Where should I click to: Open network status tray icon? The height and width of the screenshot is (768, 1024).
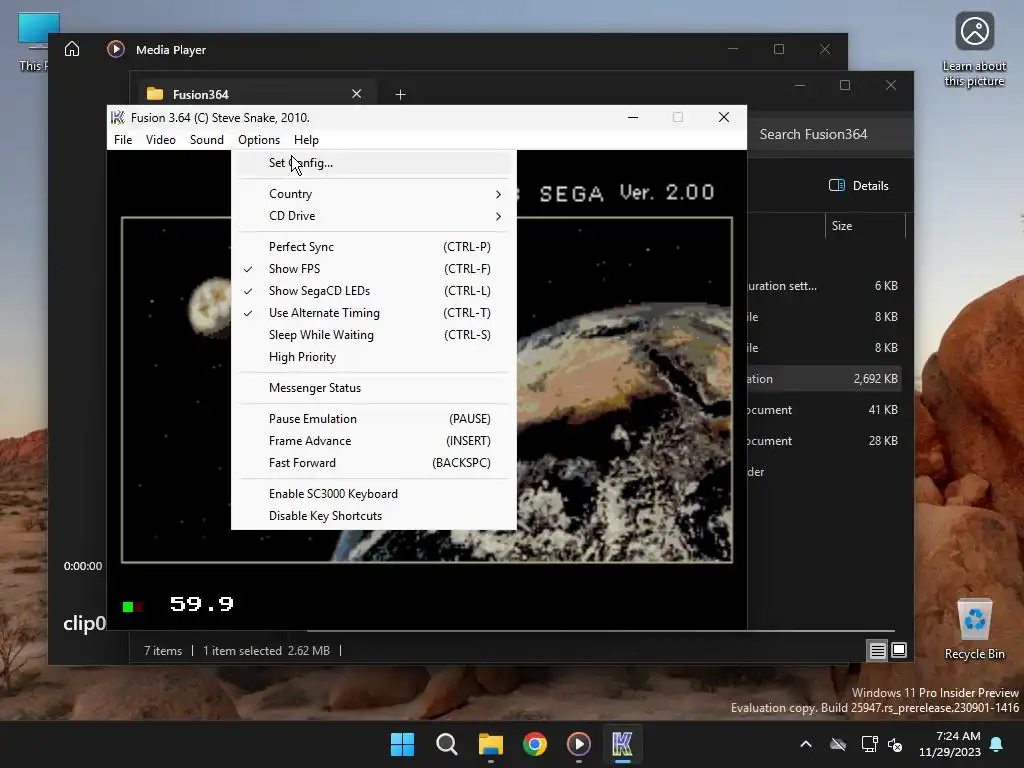(x=869, y=744)
